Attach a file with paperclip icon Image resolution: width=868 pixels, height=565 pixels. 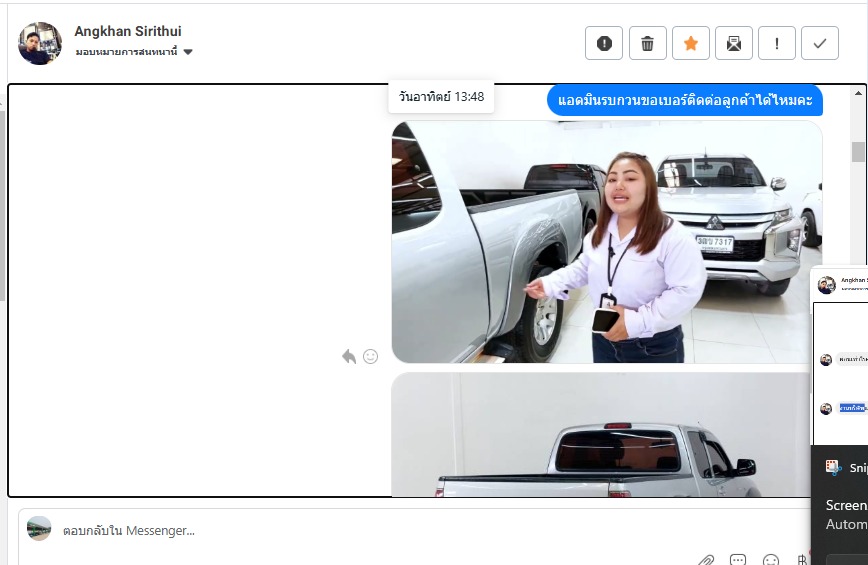coord(706,559)
